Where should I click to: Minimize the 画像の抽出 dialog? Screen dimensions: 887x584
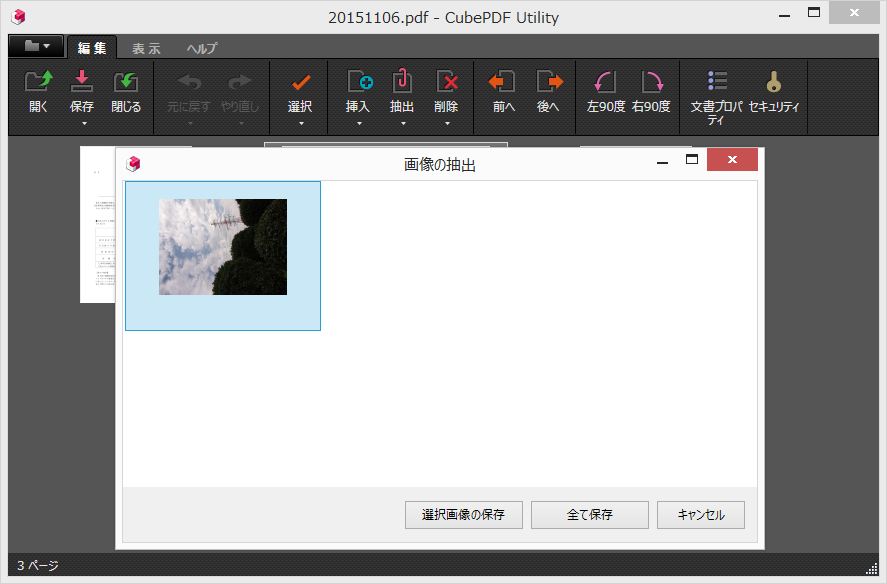tap(662, 162)
